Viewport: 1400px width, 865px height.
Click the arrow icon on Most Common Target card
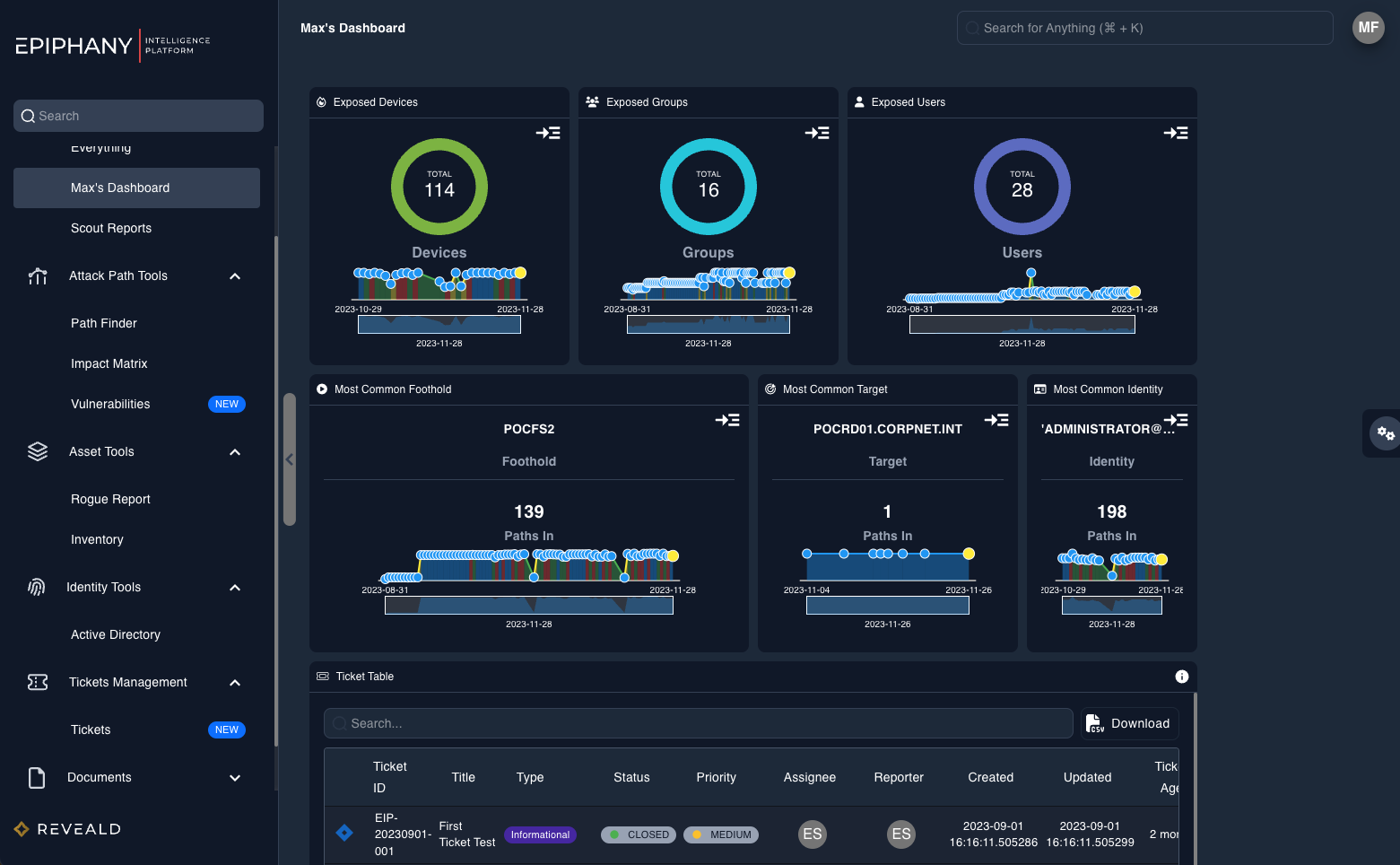click(996, 419)
